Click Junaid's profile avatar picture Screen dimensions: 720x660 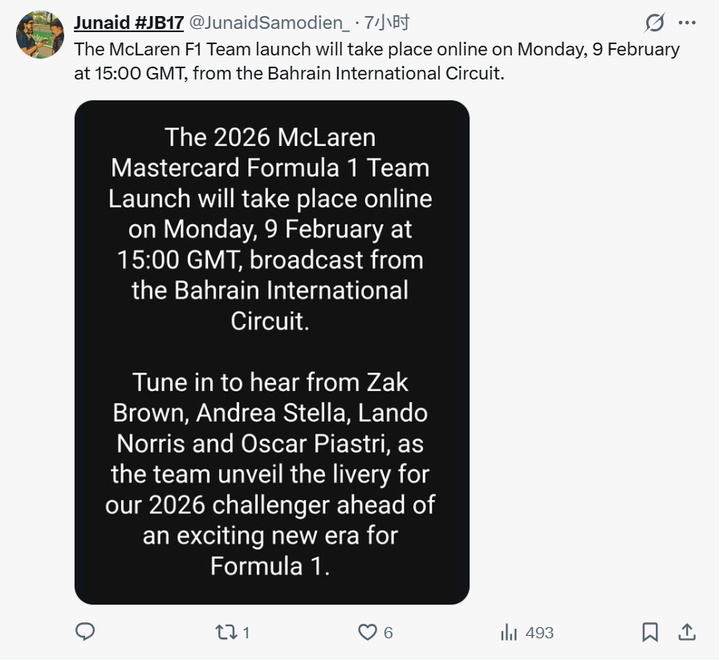pos(40,34)
